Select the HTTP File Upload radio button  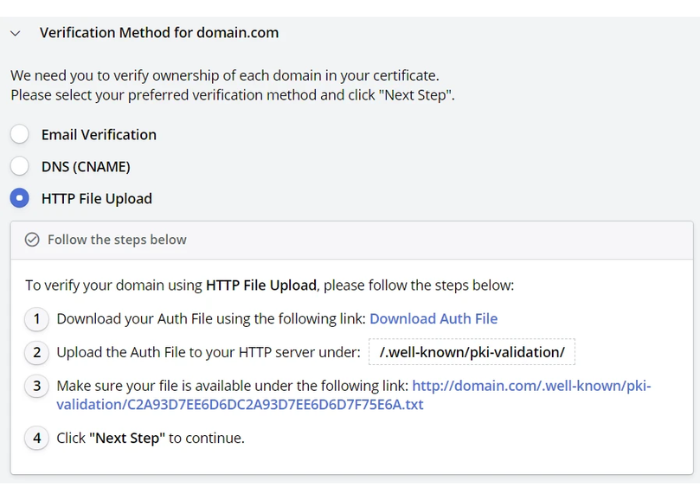click(20, 198)
